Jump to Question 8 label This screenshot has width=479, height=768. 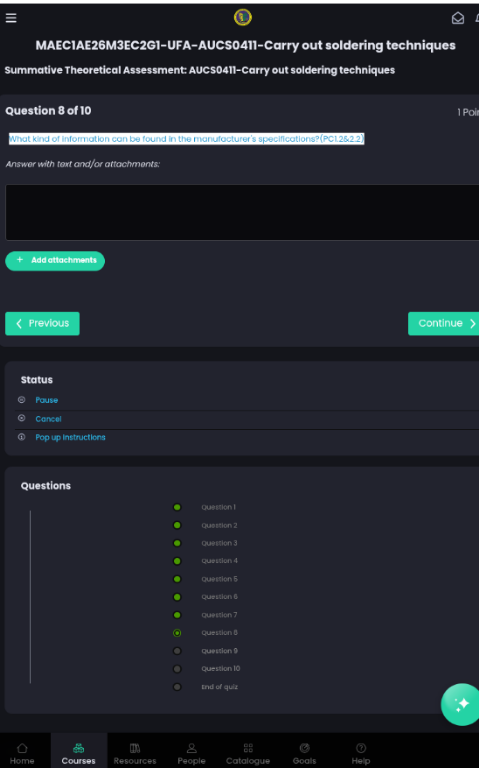point(219,633)
